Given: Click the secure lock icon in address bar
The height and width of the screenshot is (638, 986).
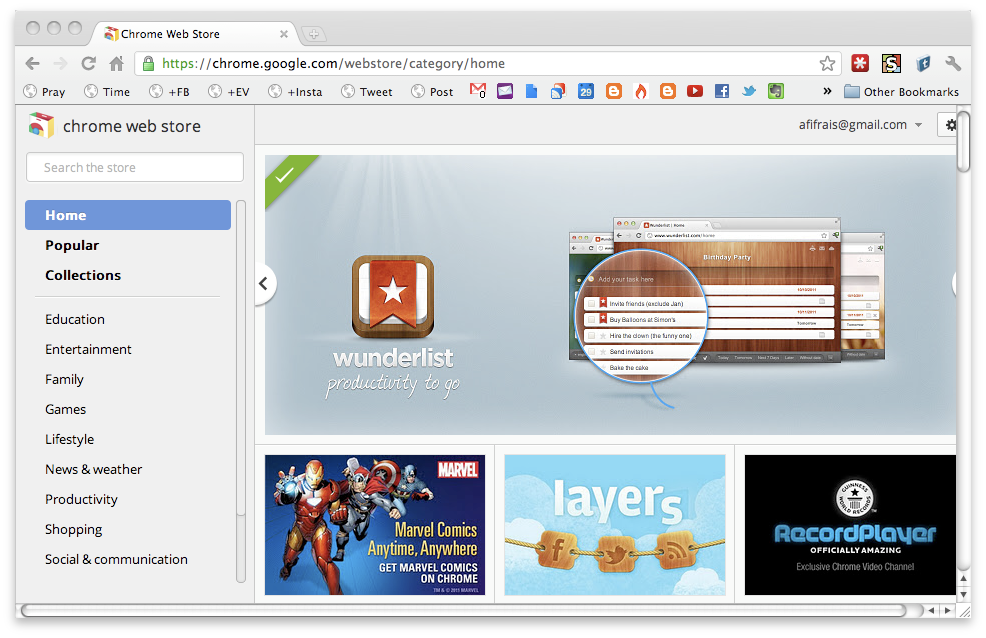Looking at the screenshot, I should pos(148,63).
